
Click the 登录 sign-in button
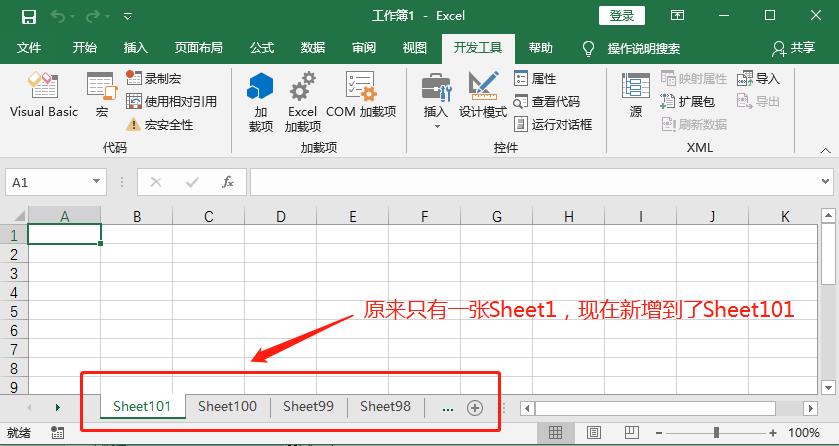622,16
